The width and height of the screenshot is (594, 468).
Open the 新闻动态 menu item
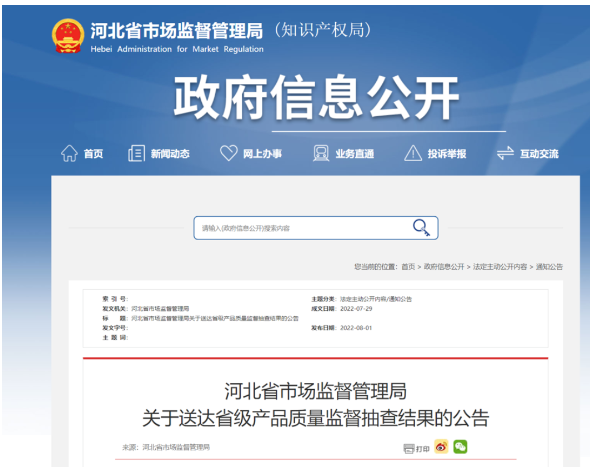170,154
